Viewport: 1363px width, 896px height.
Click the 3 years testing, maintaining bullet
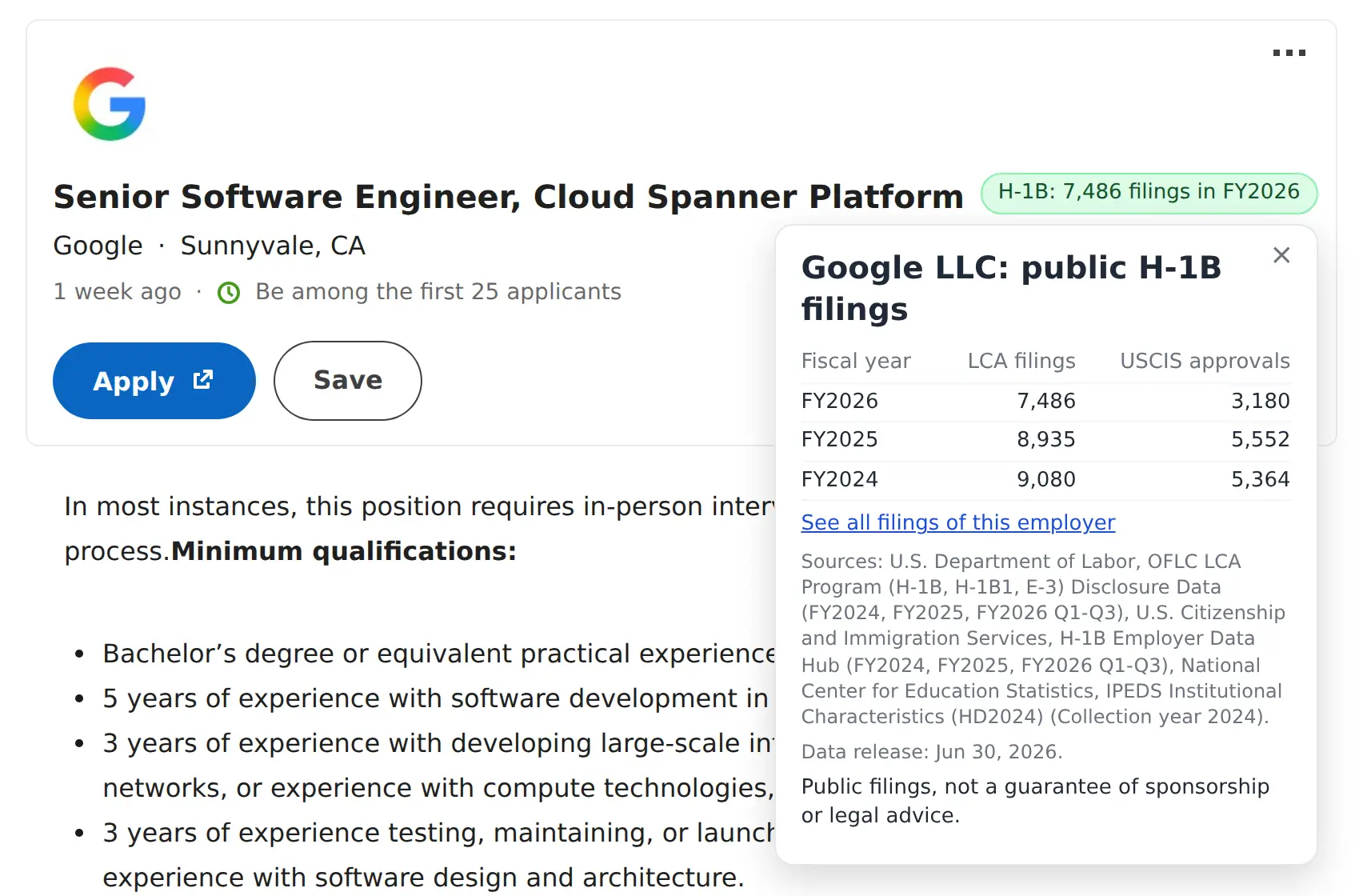(438, 855)
